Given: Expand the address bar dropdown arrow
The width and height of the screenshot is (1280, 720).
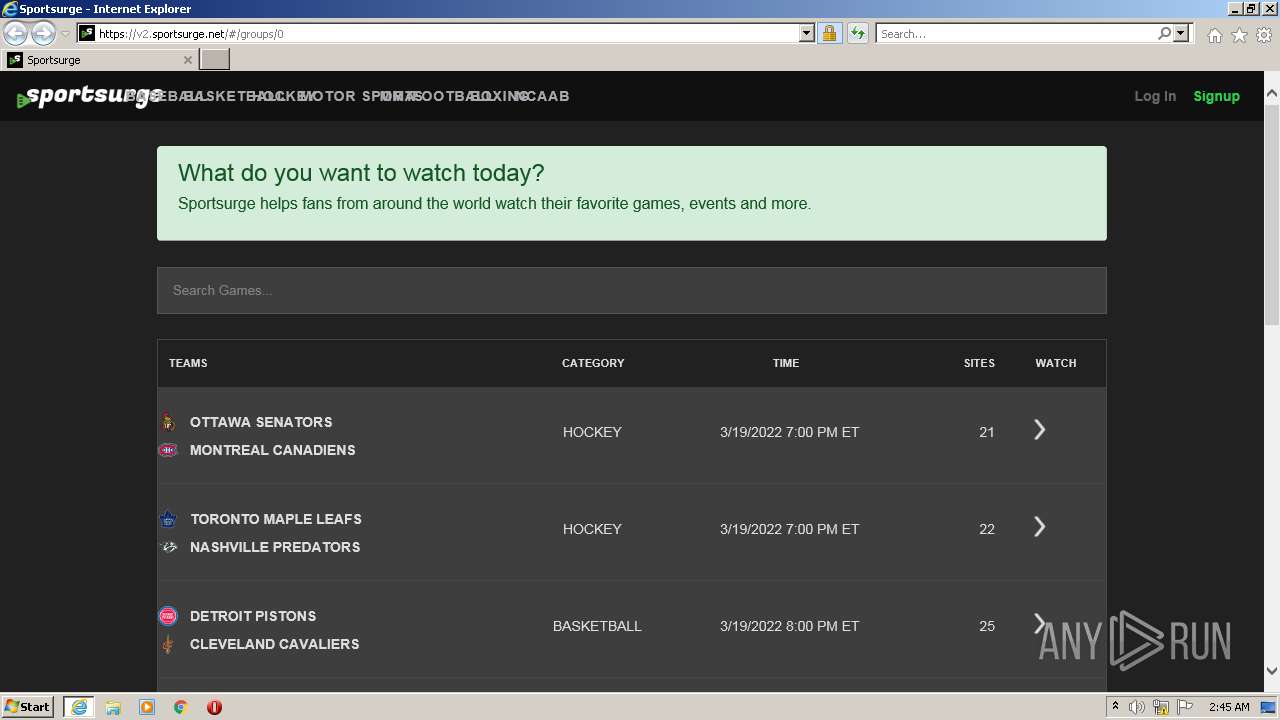Looking at the screenshot, I should pos(807,33).
